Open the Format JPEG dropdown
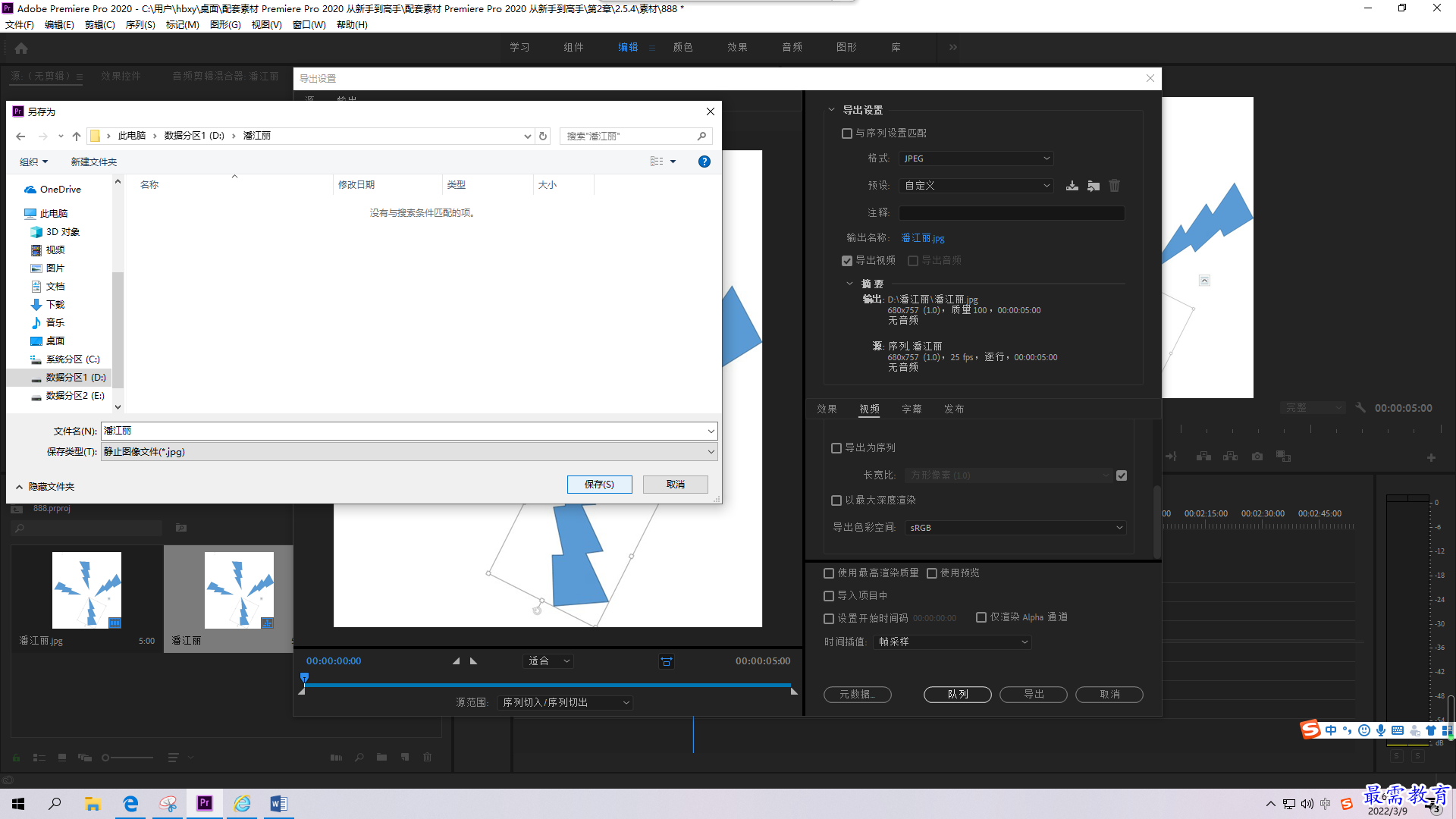The width and height of the screenshot is (1456, 819). tap(976, 158)
